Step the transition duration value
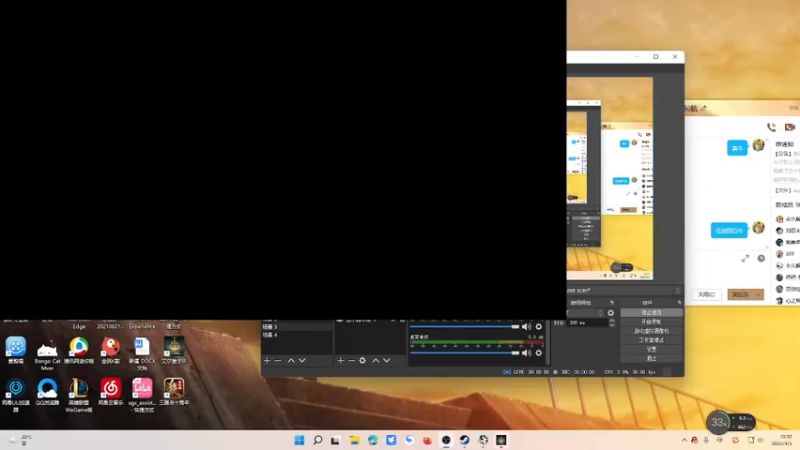This screenshot has width=800, height=450. coord(612,323)
